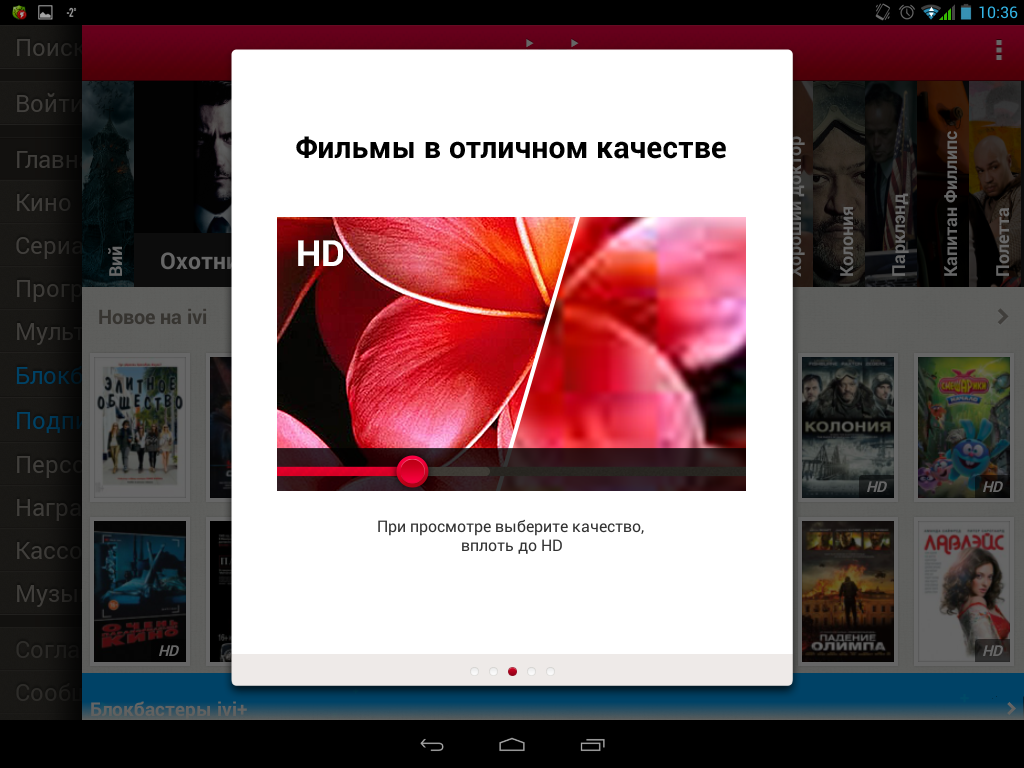The height and width of the screenshot is (768, 1024).
Task: Expand the Новое на ivi section arrow
Action: (x=1002, y=317)
